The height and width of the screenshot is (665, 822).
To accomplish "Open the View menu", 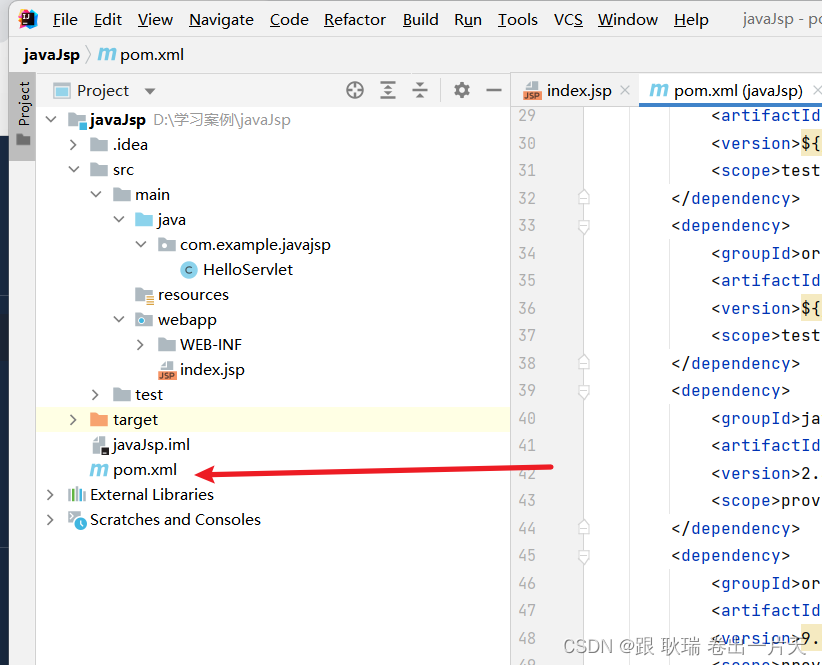I will (x=155, y=20).
